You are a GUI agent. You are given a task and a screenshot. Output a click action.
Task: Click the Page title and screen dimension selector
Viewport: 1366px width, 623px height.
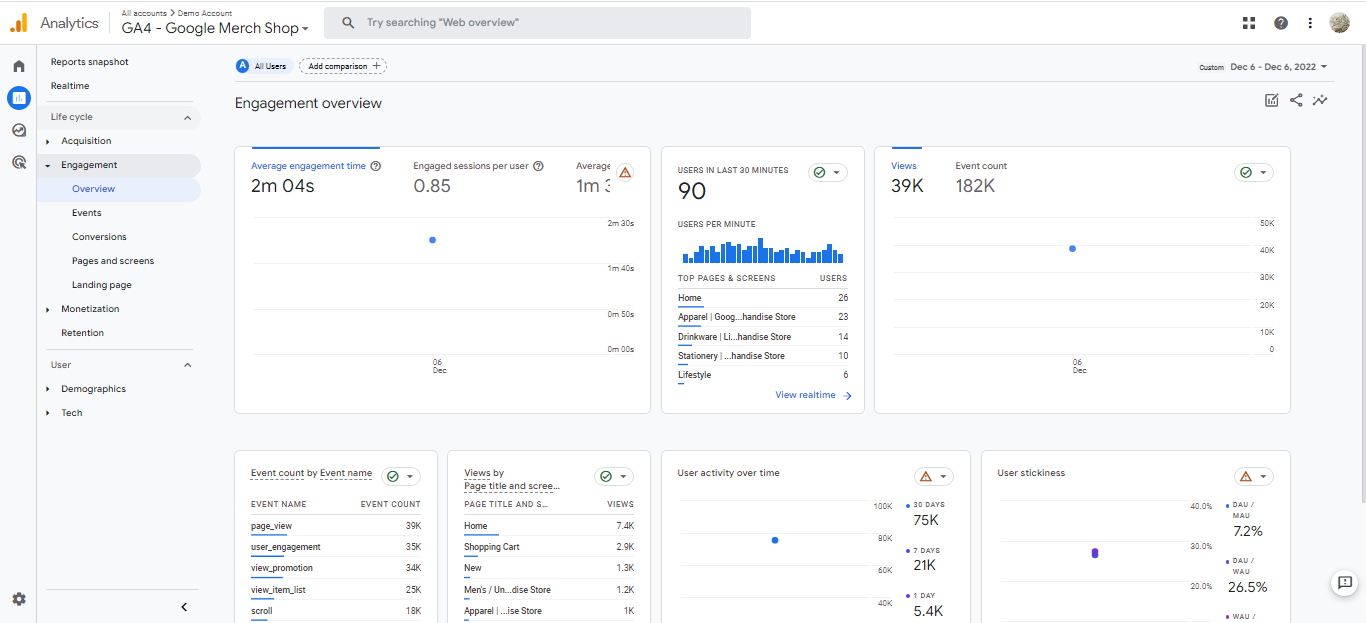point(511,486)
